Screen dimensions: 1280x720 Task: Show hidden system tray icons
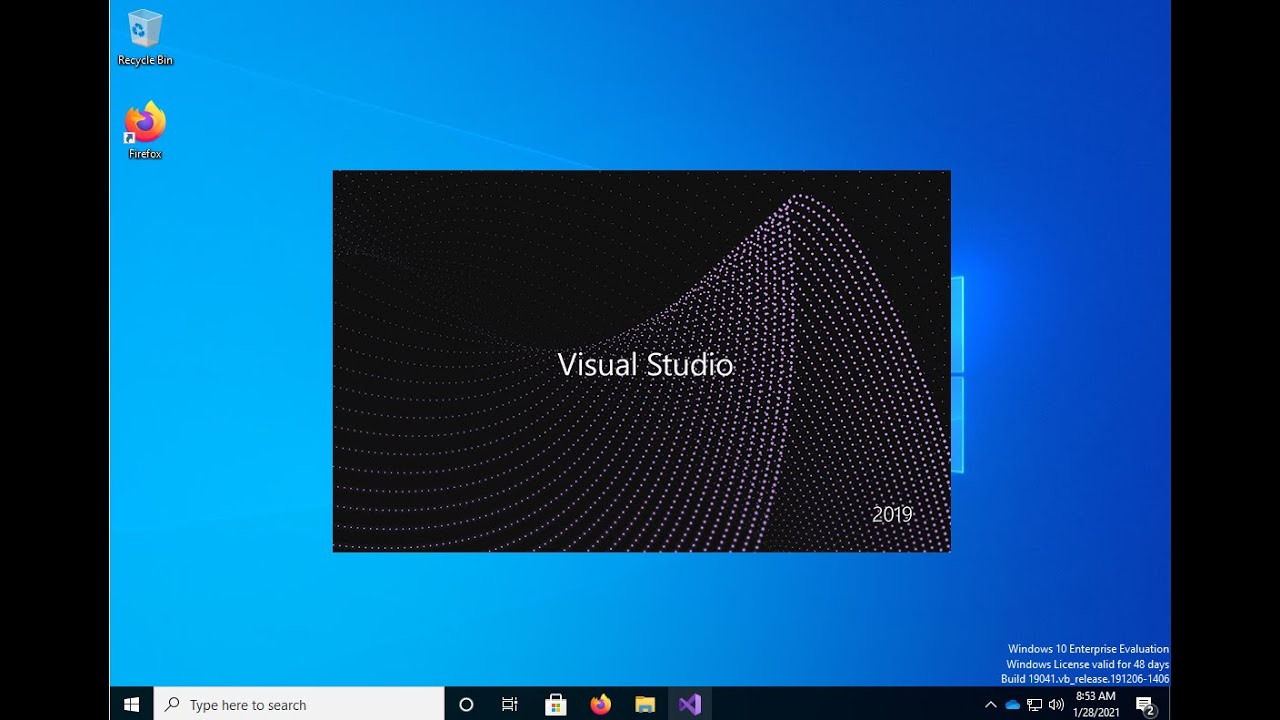(x=990, y=705)
